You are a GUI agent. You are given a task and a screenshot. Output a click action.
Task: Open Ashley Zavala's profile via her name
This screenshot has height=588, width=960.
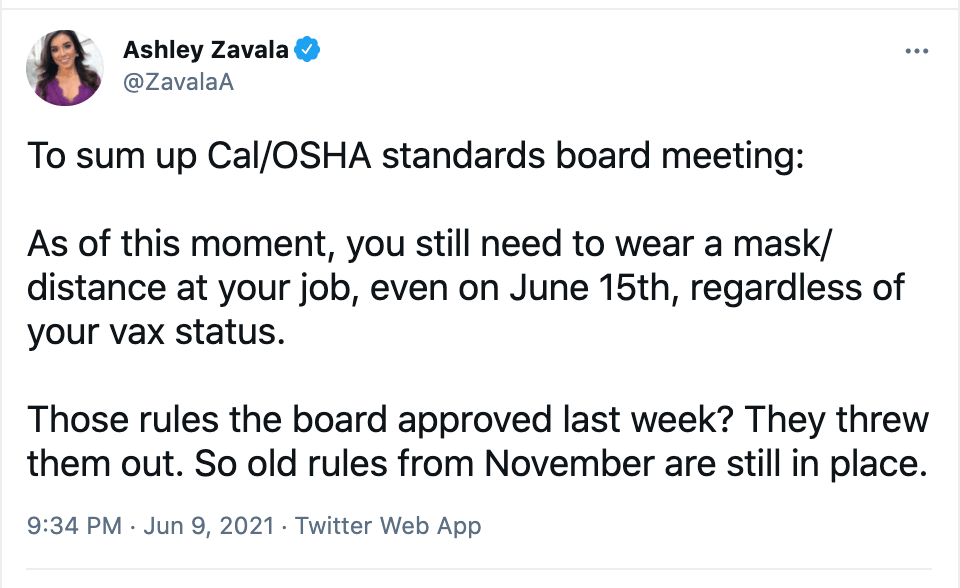click(202, 48)
